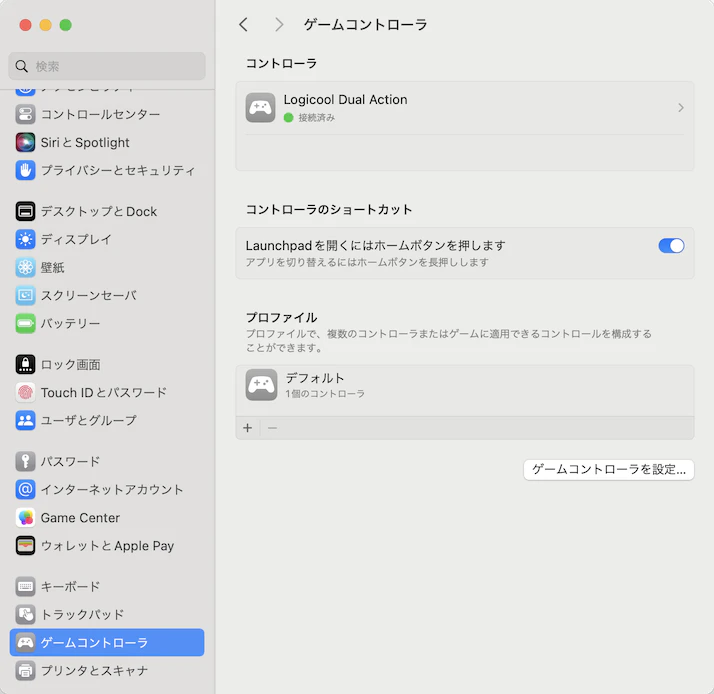Click the トラックパッド sidebar icon
The height and width of the screenshot is (694, 714).
(25, 615)
